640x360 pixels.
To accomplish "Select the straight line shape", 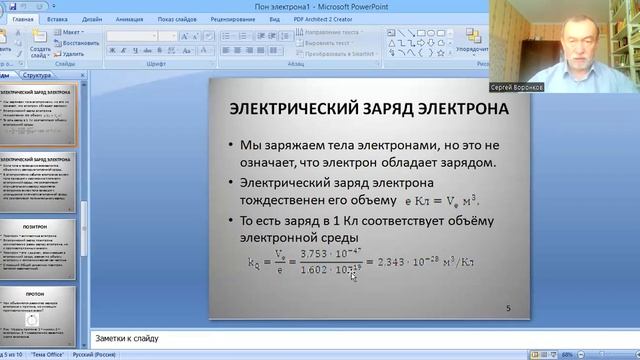I will [401, 33].
